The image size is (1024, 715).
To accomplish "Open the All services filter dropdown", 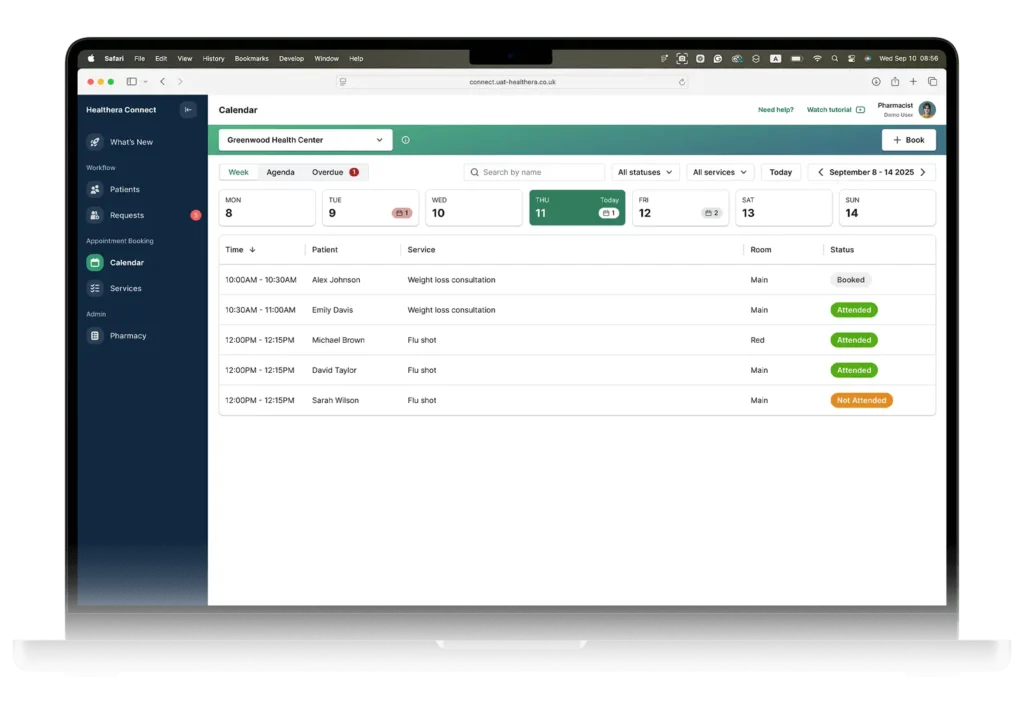I will pos(719,172).
